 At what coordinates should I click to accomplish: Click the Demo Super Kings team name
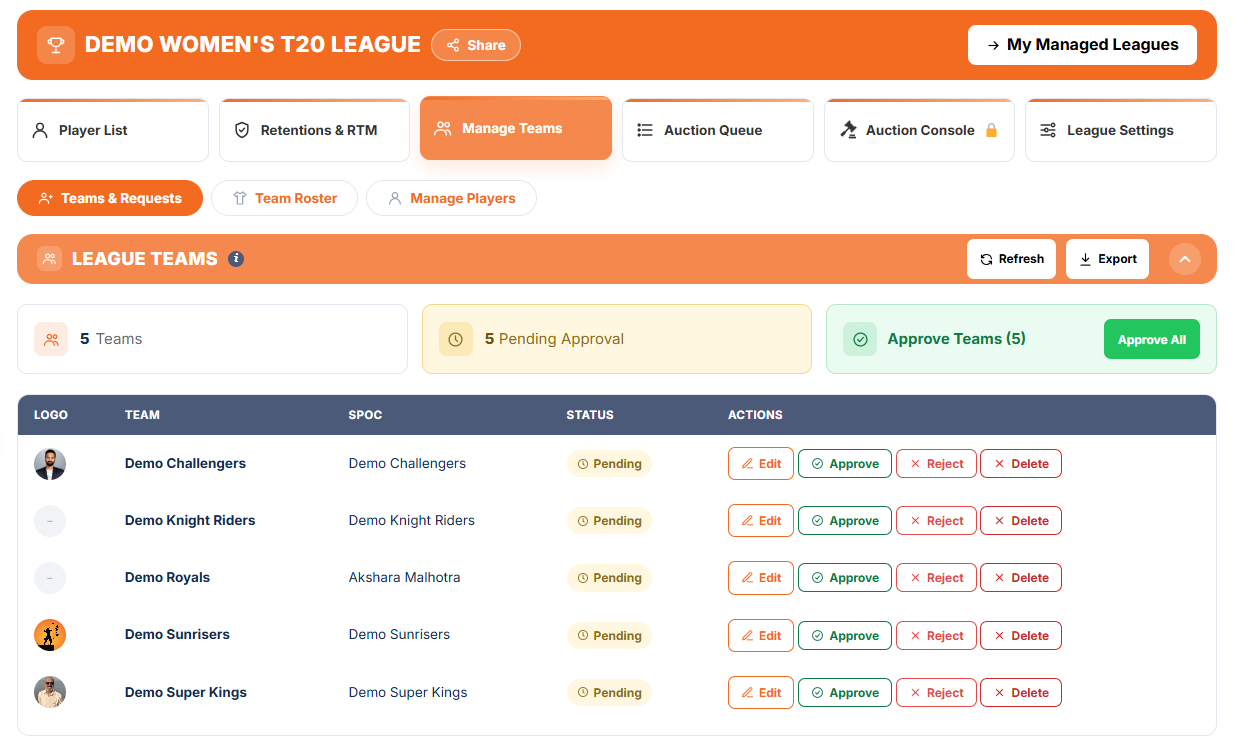[x=186, y=692]
